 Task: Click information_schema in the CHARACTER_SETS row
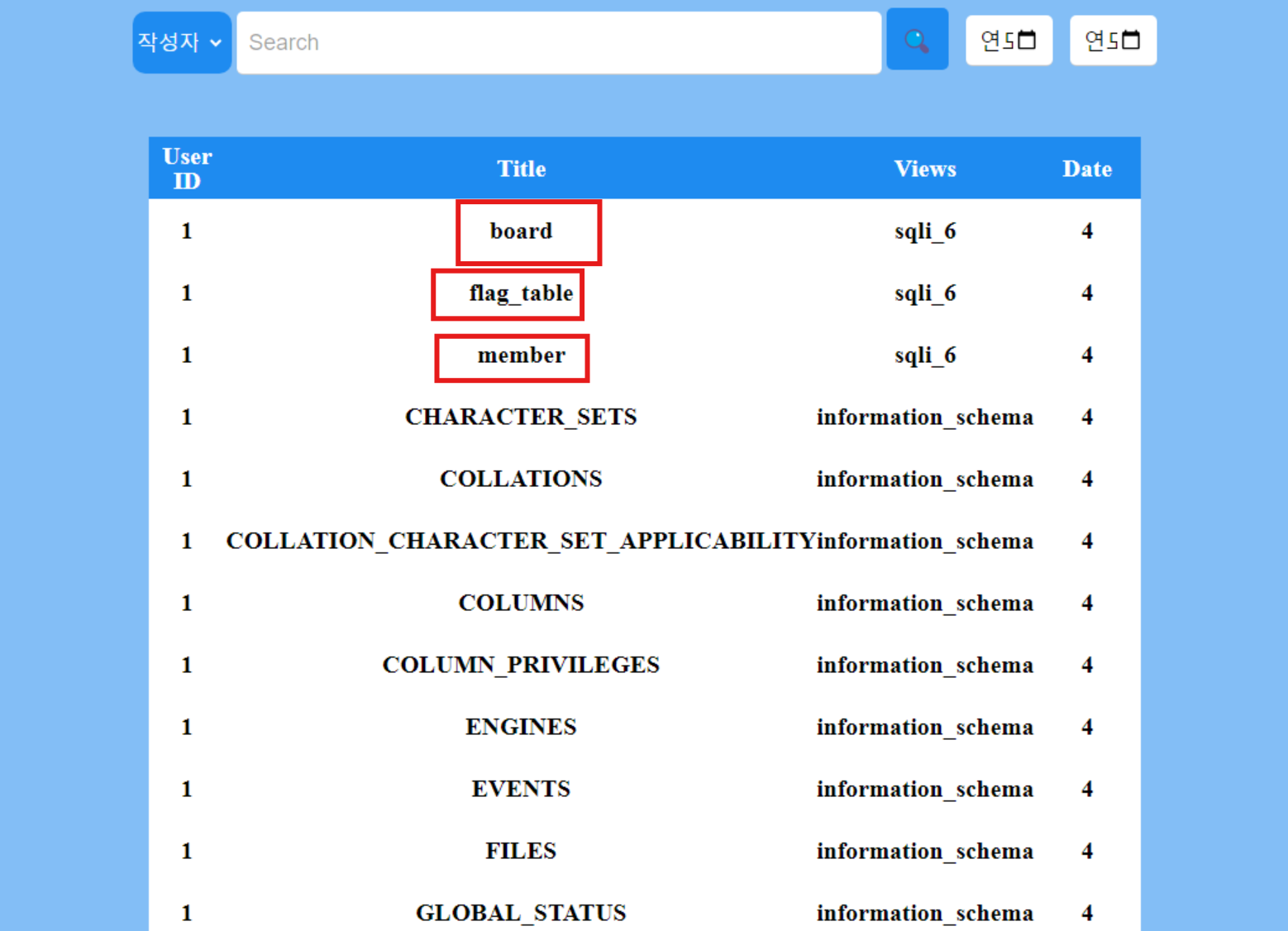pyautogui.click(x=925, y=417)
